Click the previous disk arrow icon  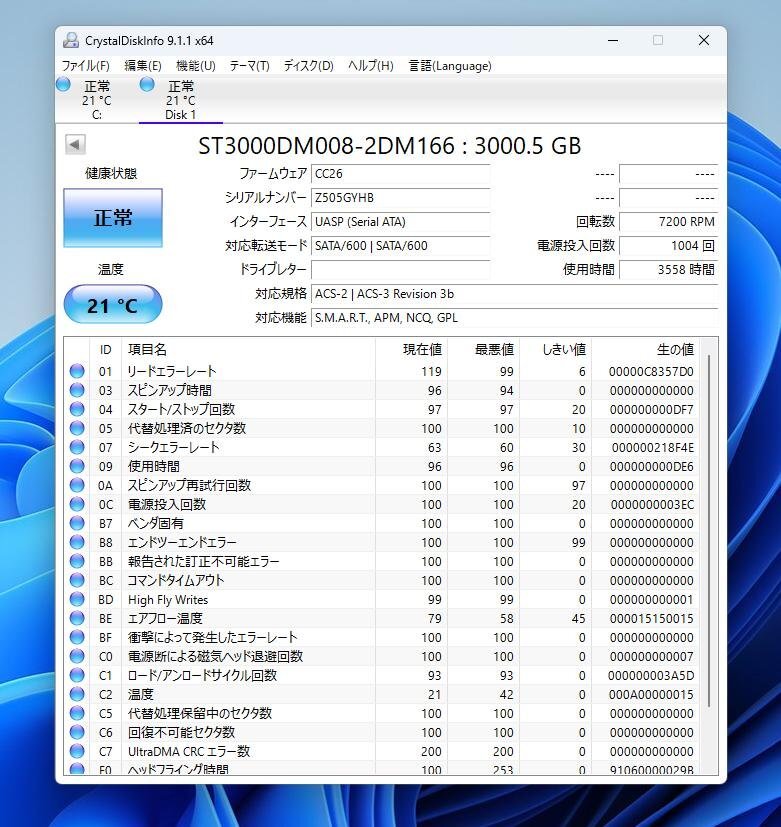click(x=75, y=145)
